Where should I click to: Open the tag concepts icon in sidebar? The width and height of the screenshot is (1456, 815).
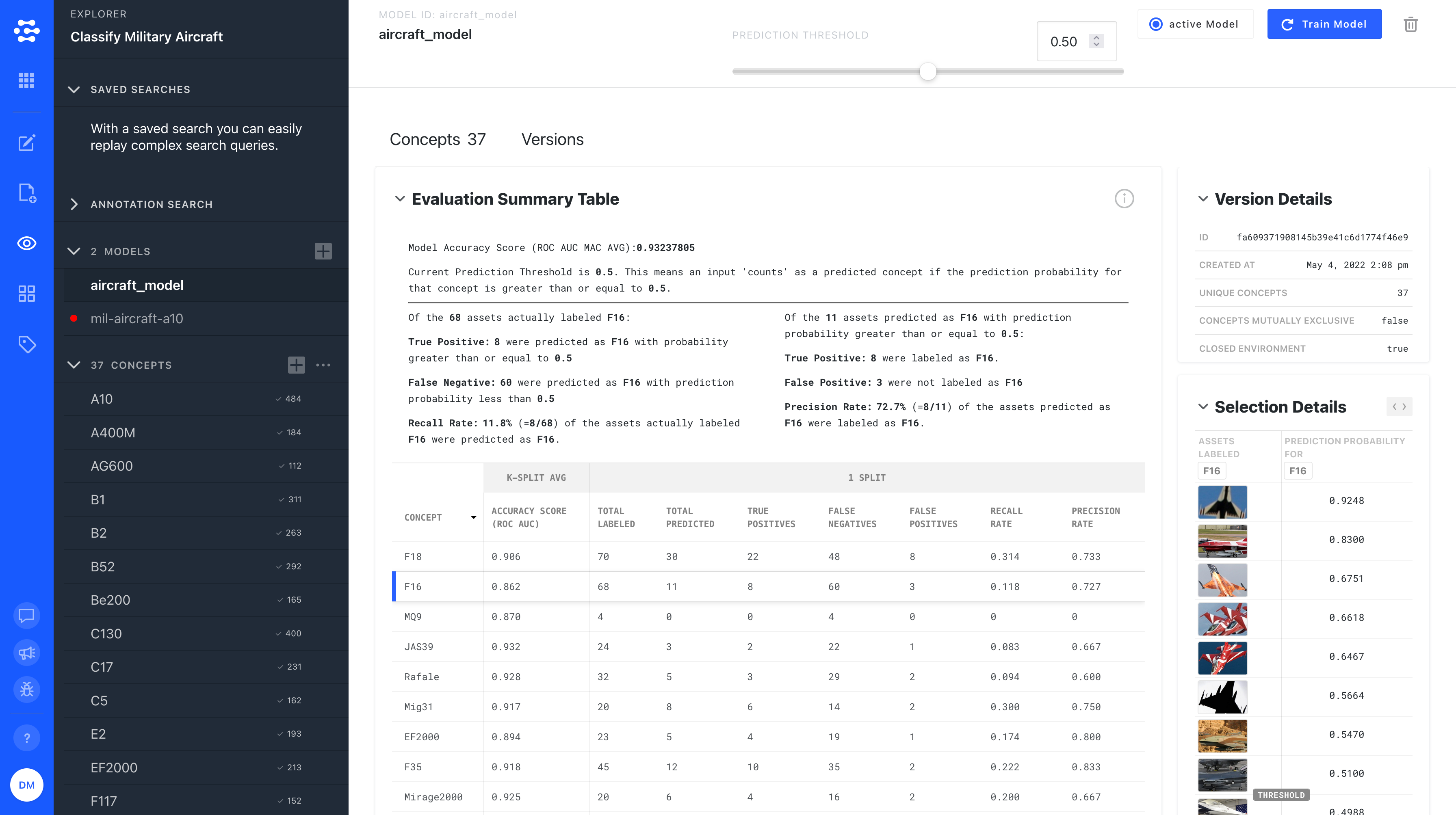(26, 344)
